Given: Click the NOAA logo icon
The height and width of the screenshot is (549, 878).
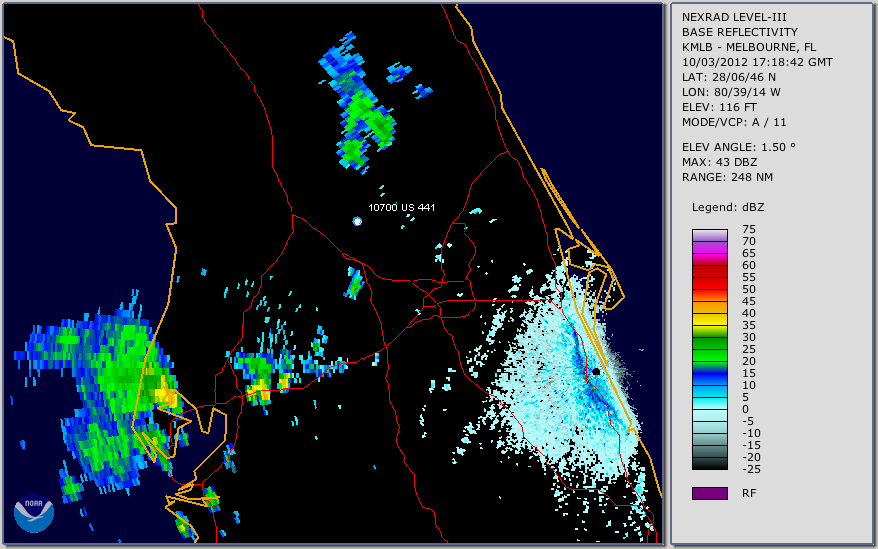Looking at the screenshot, I should tap(34, 513).
